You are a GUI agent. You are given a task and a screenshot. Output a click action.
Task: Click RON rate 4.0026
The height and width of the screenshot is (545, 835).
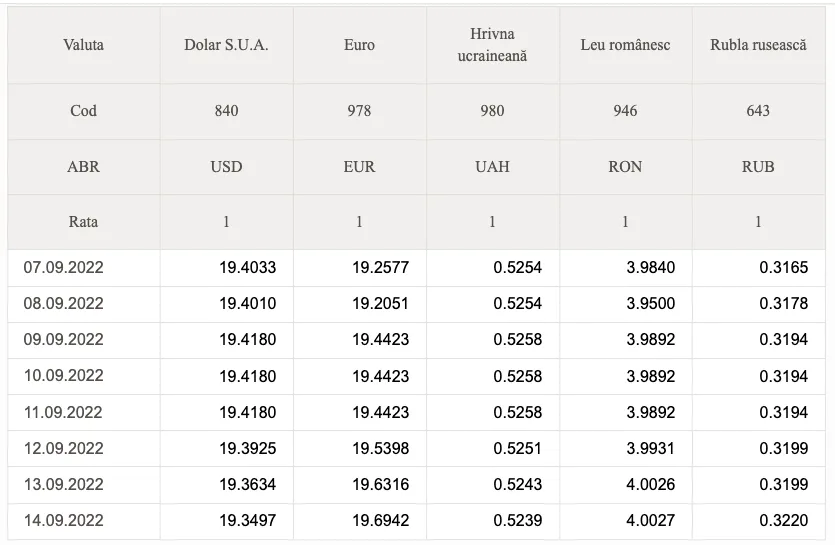[x=650, y=484]
